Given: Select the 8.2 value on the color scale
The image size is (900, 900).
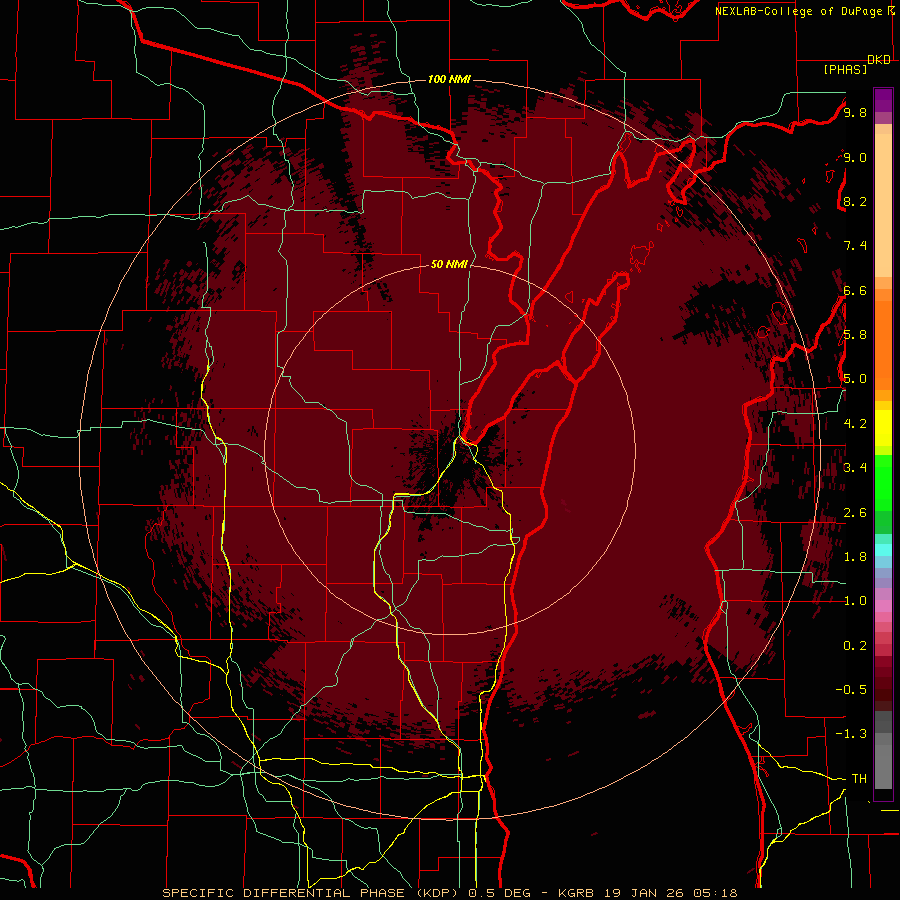Looking at the screenshot, I should pos(855,201).
